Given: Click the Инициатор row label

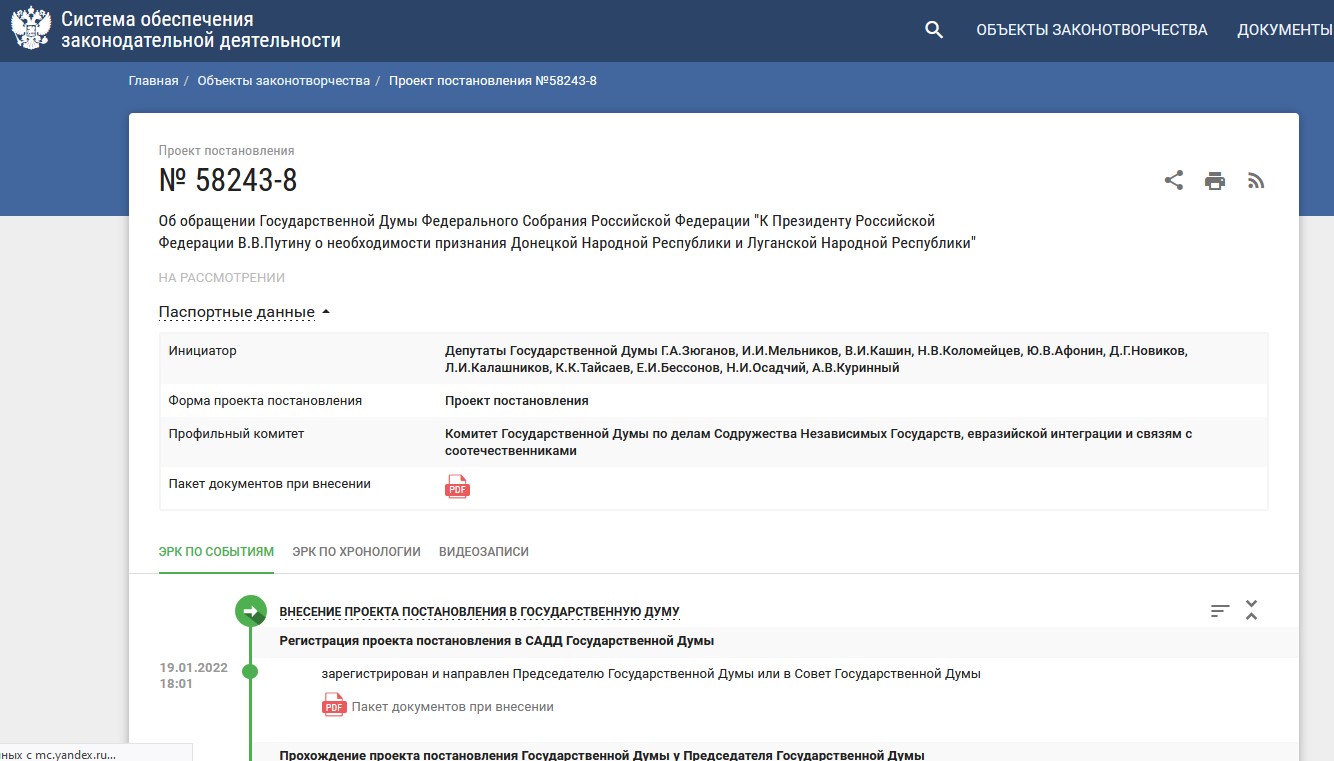Looking at the screenshot, I should point(203,351).
